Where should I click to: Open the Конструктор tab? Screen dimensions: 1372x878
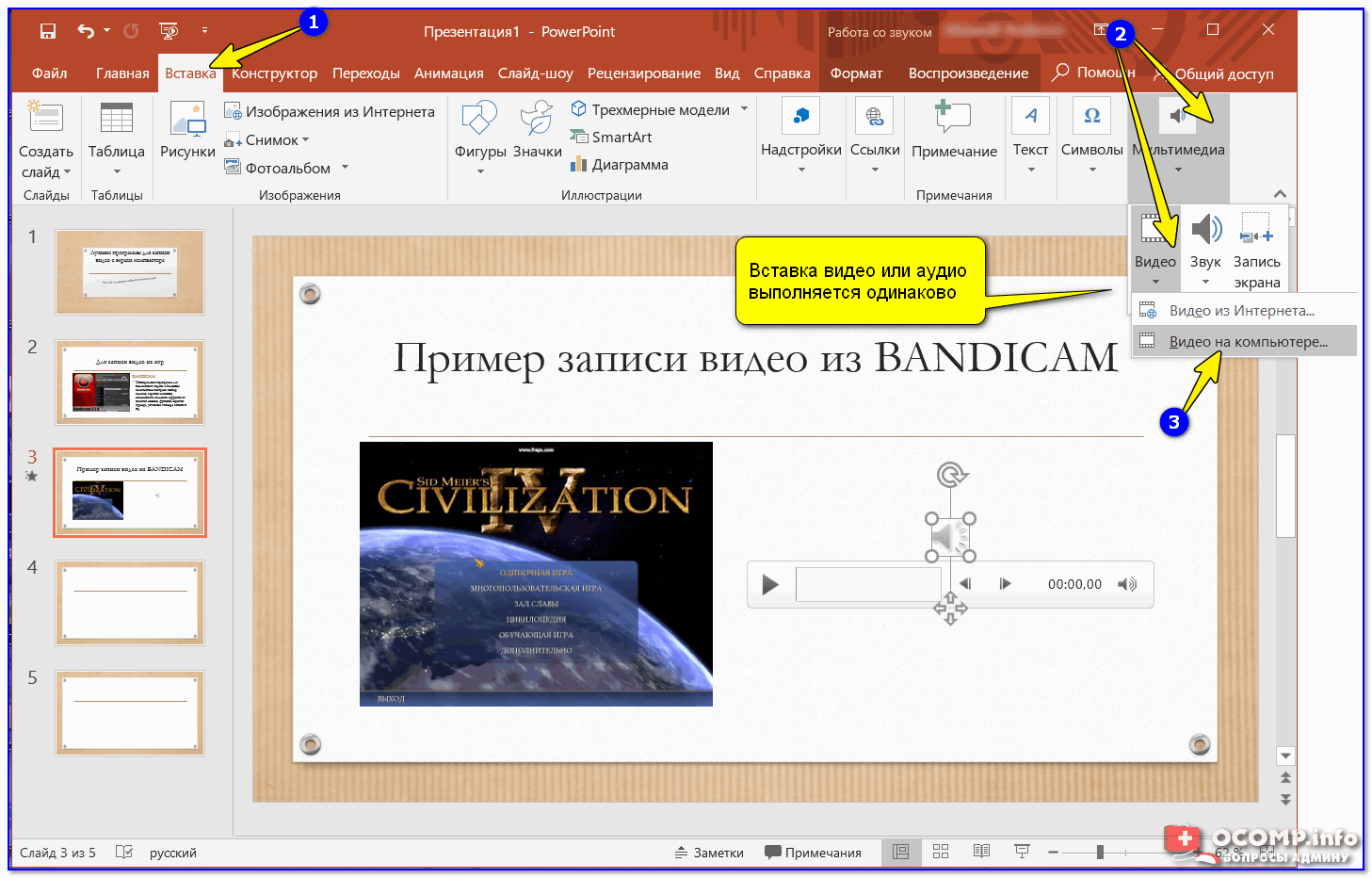(274, 73)
